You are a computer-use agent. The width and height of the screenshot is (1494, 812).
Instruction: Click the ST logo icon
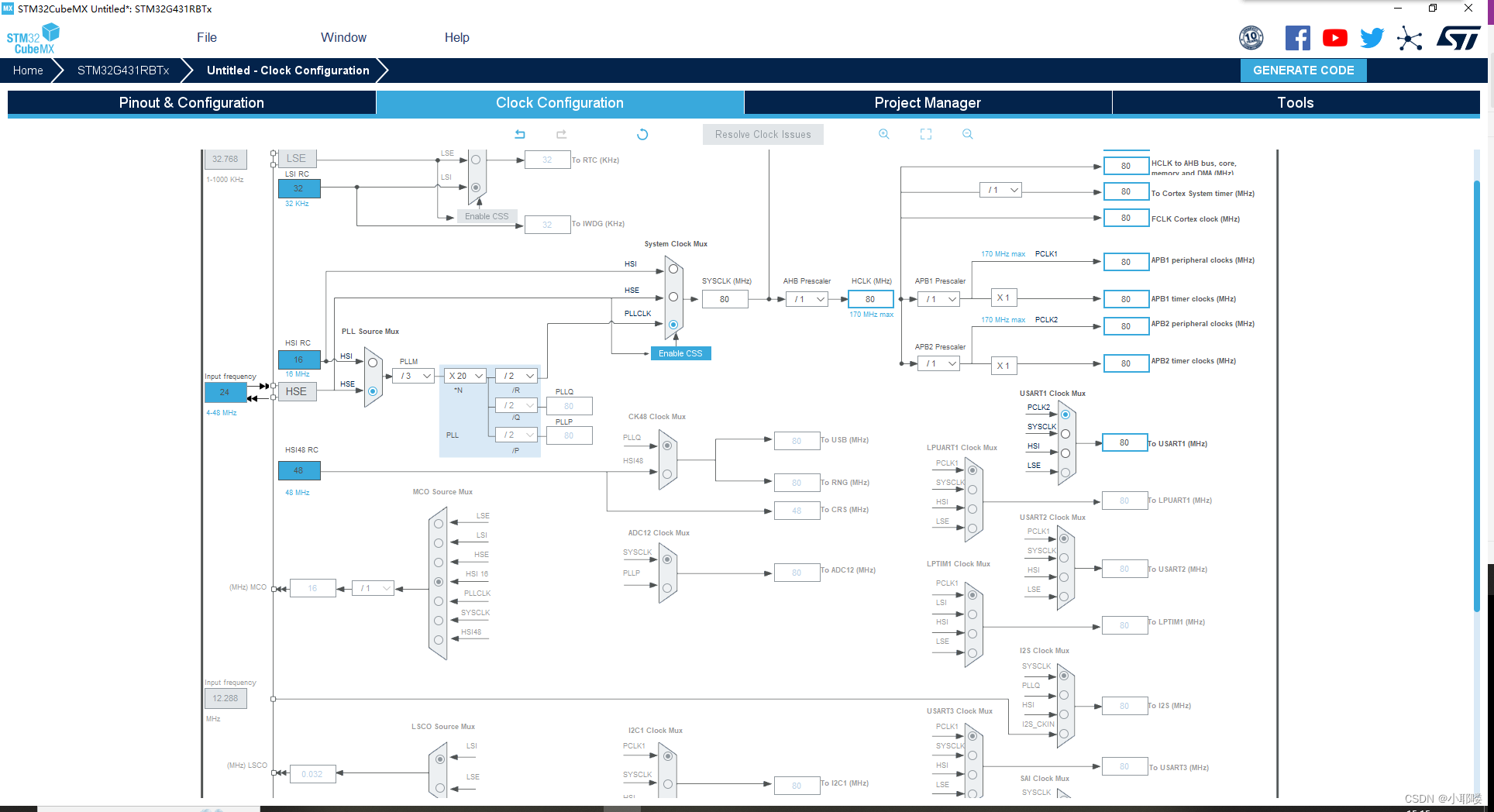point(1458,38)
